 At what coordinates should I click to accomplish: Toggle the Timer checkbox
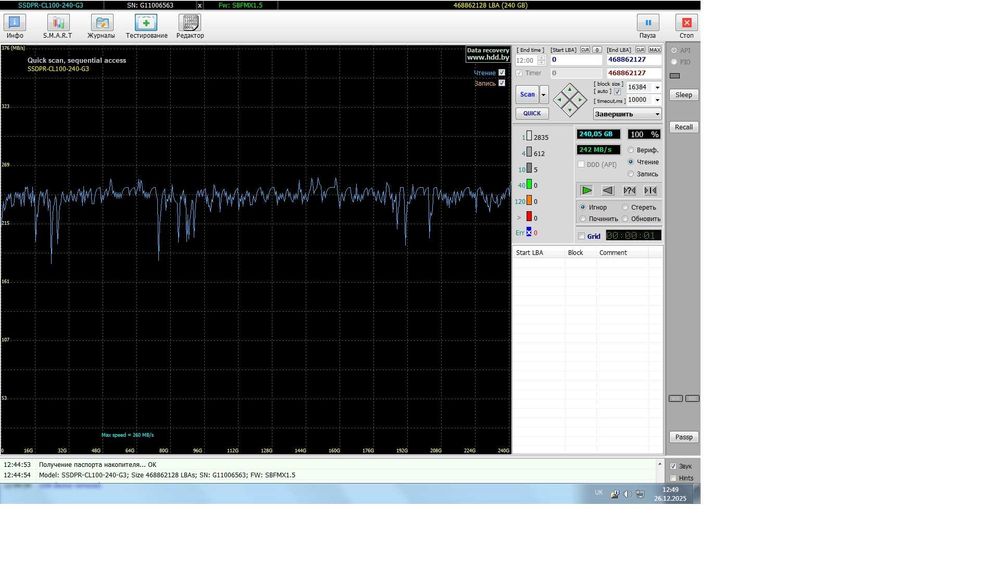(519, 73)
